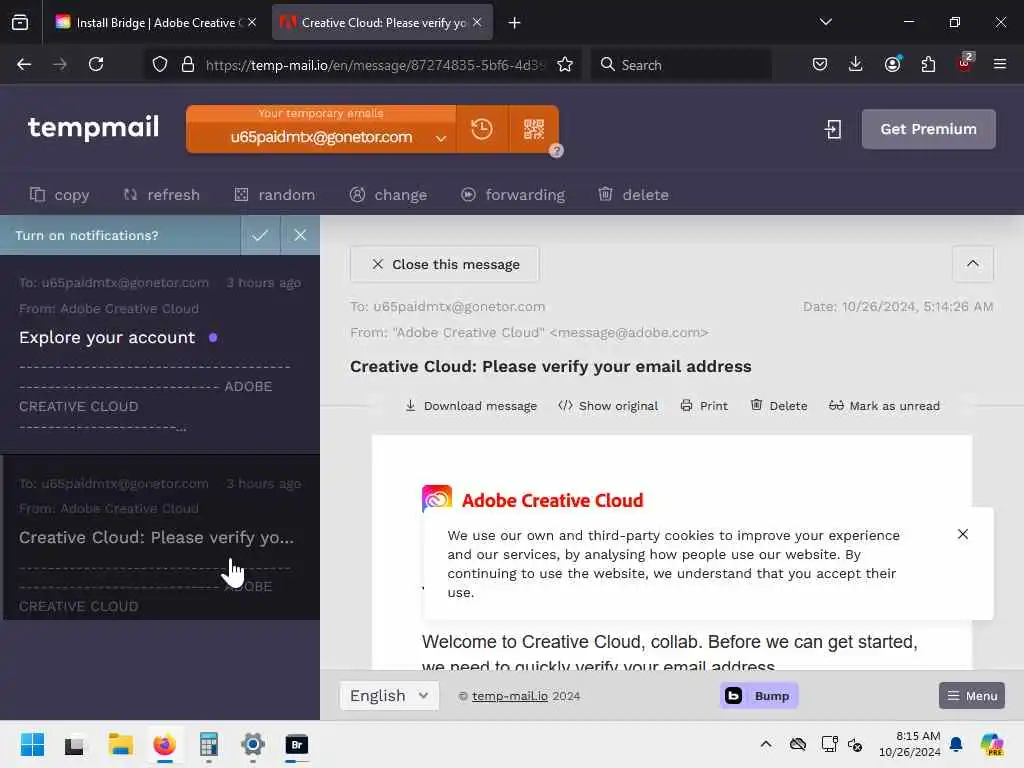The image size is (1024, 768).
Task: Save page to Pocket
Action: (x=820, y=64)
